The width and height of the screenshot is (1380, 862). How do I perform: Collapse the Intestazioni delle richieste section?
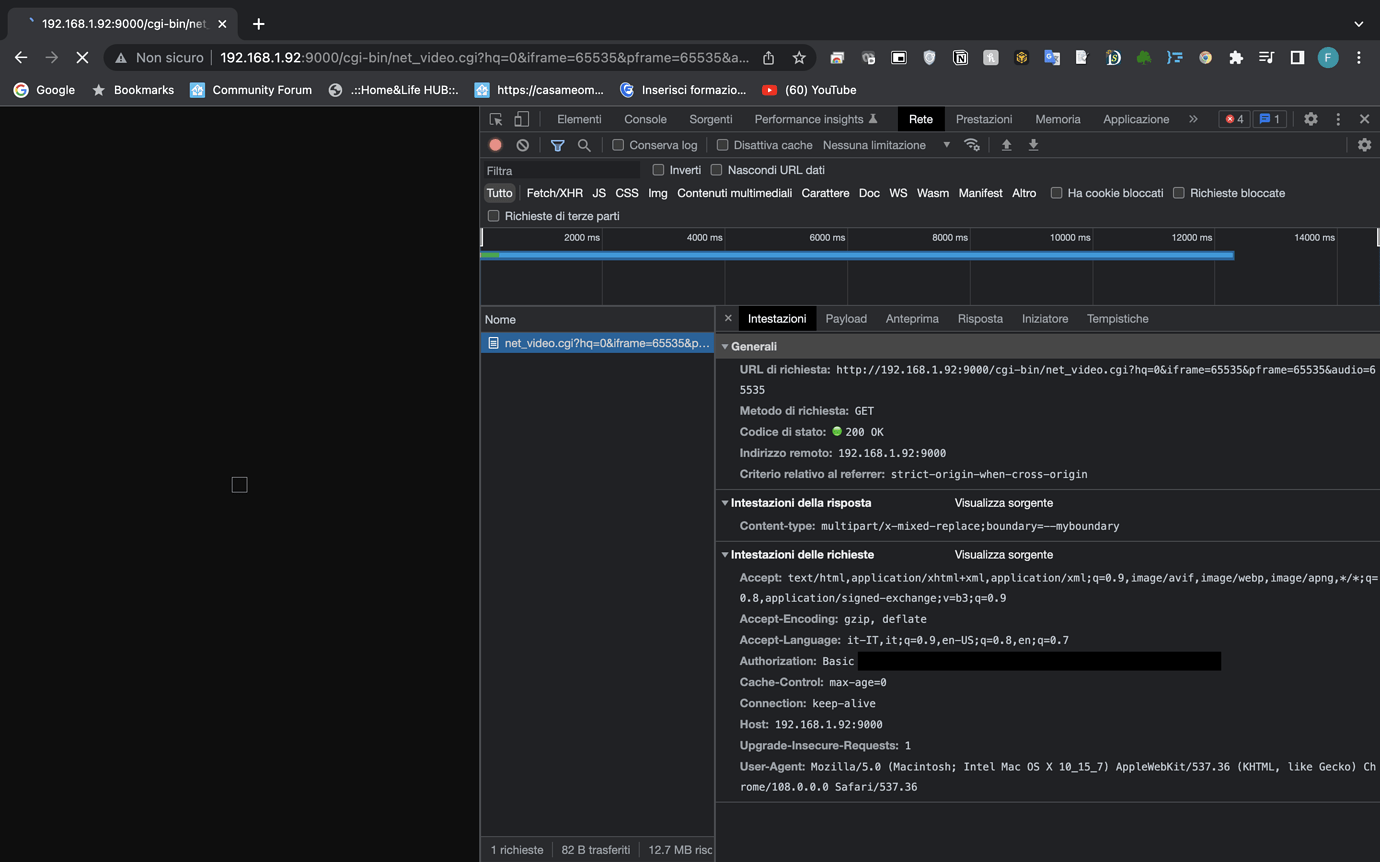tap(726, 554)
